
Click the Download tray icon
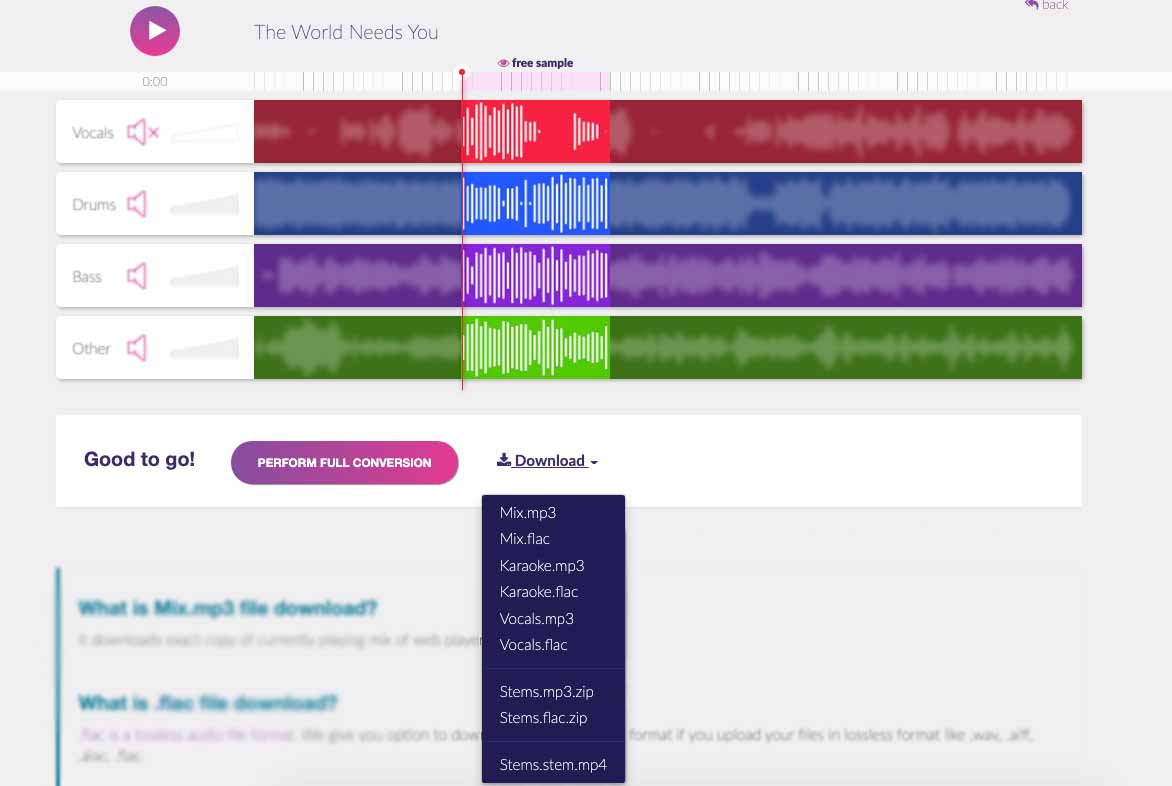click(x=504, y=459)
